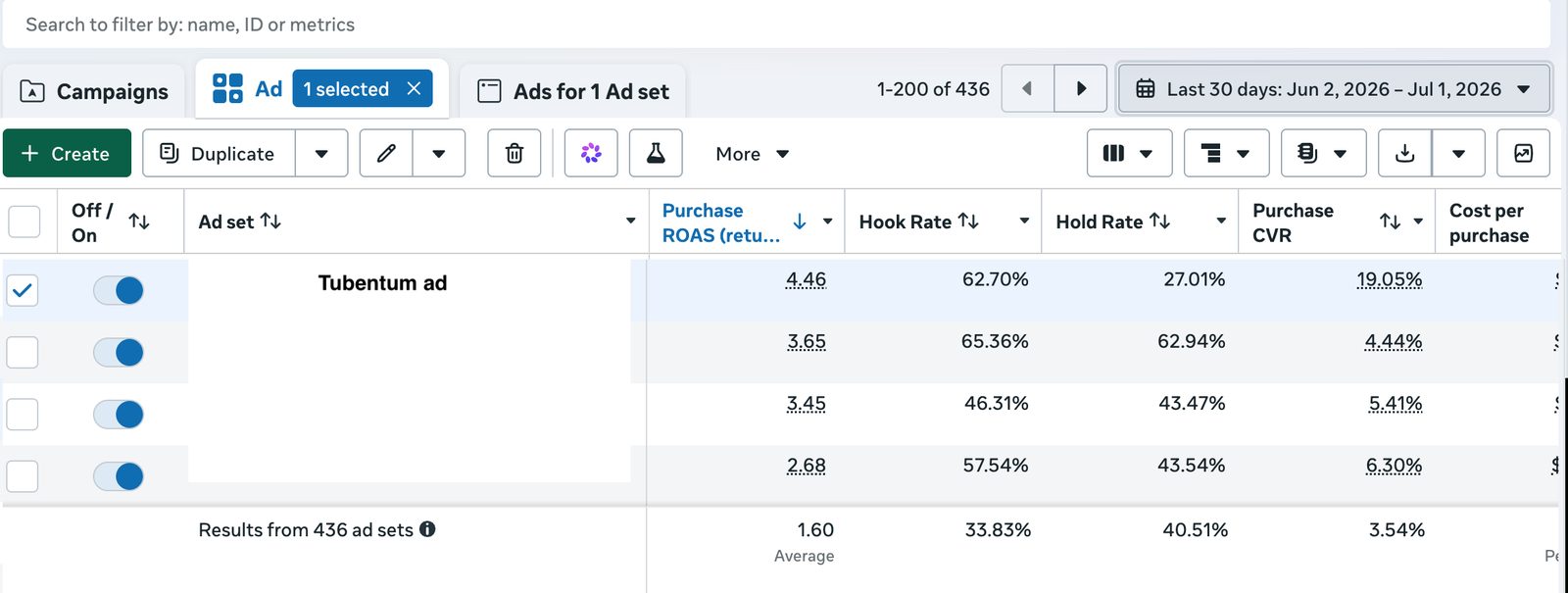
Task: Check the checkbox for 3.65 ROAS row
Action: (23, 352)
